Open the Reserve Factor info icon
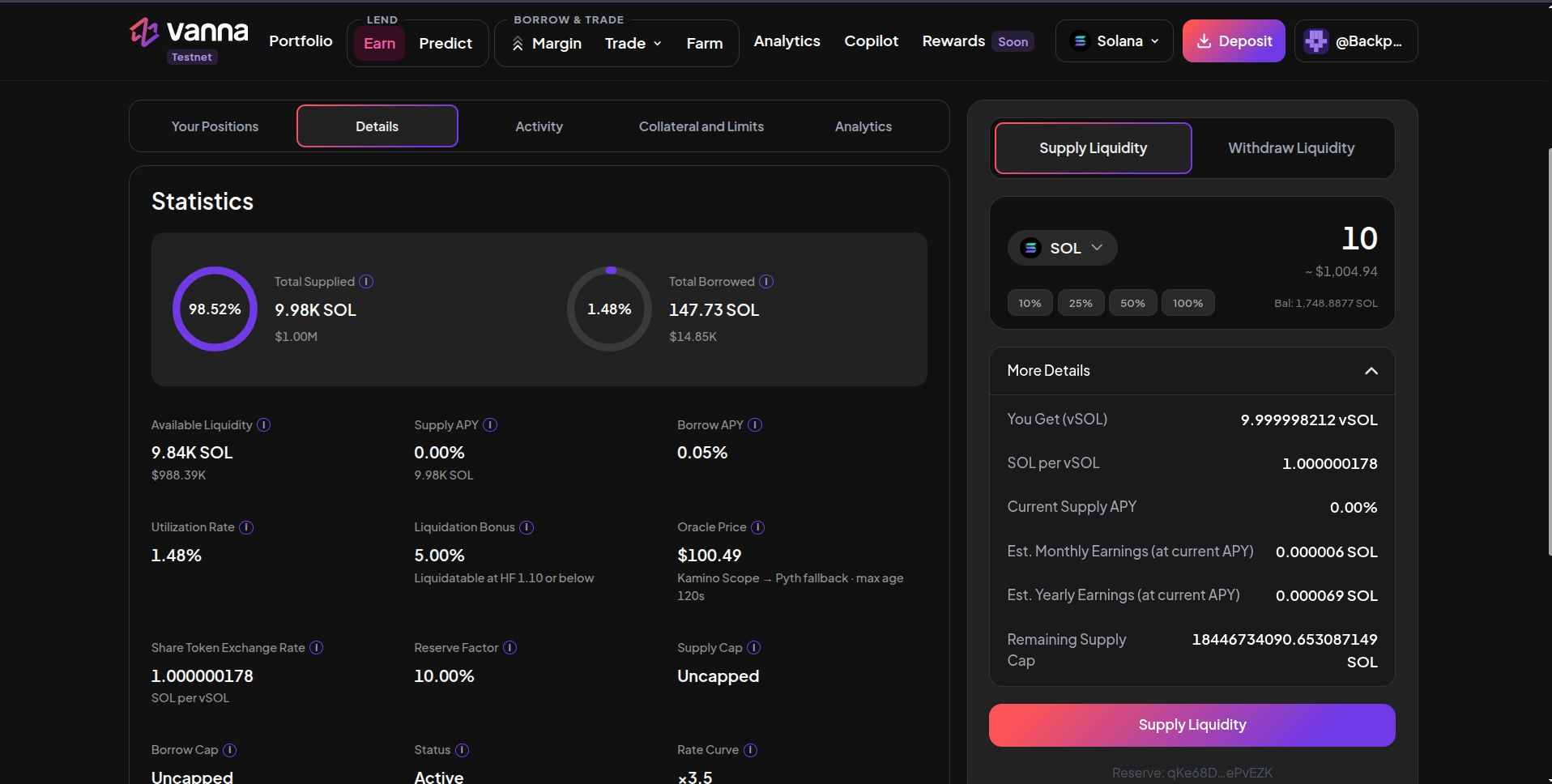 (x=510, y=647)
